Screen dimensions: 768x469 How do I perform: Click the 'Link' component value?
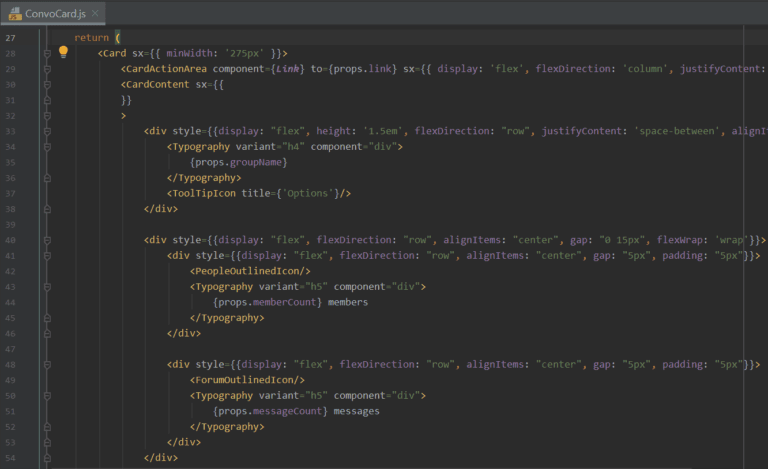pyautogui.click(x=288, y=69)
